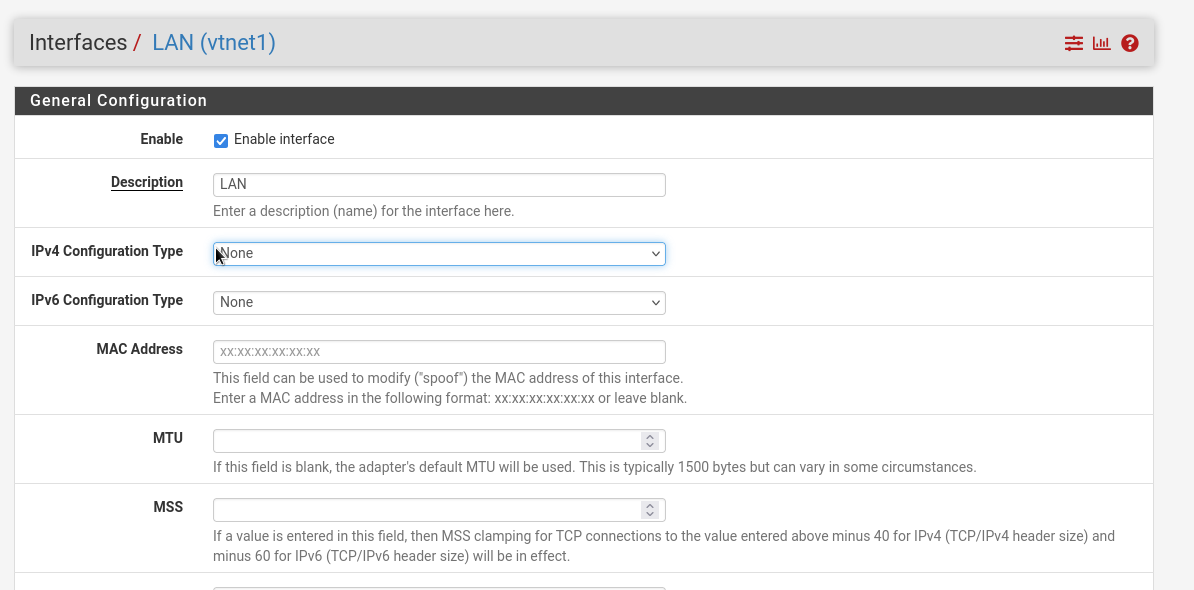Open the traffic graphs icon
The image size is (1194, 590).
[1101, 43]
